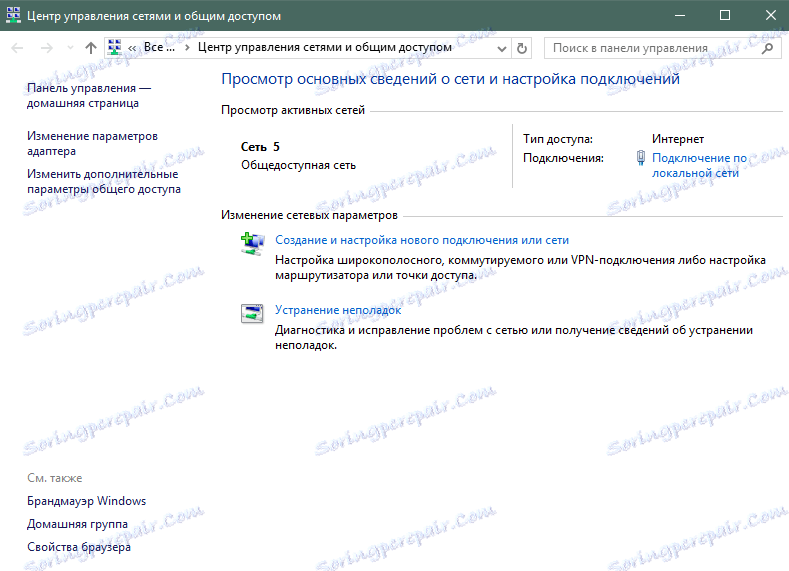Open 'Брандмауэр Windows' link

click(87, 501)
